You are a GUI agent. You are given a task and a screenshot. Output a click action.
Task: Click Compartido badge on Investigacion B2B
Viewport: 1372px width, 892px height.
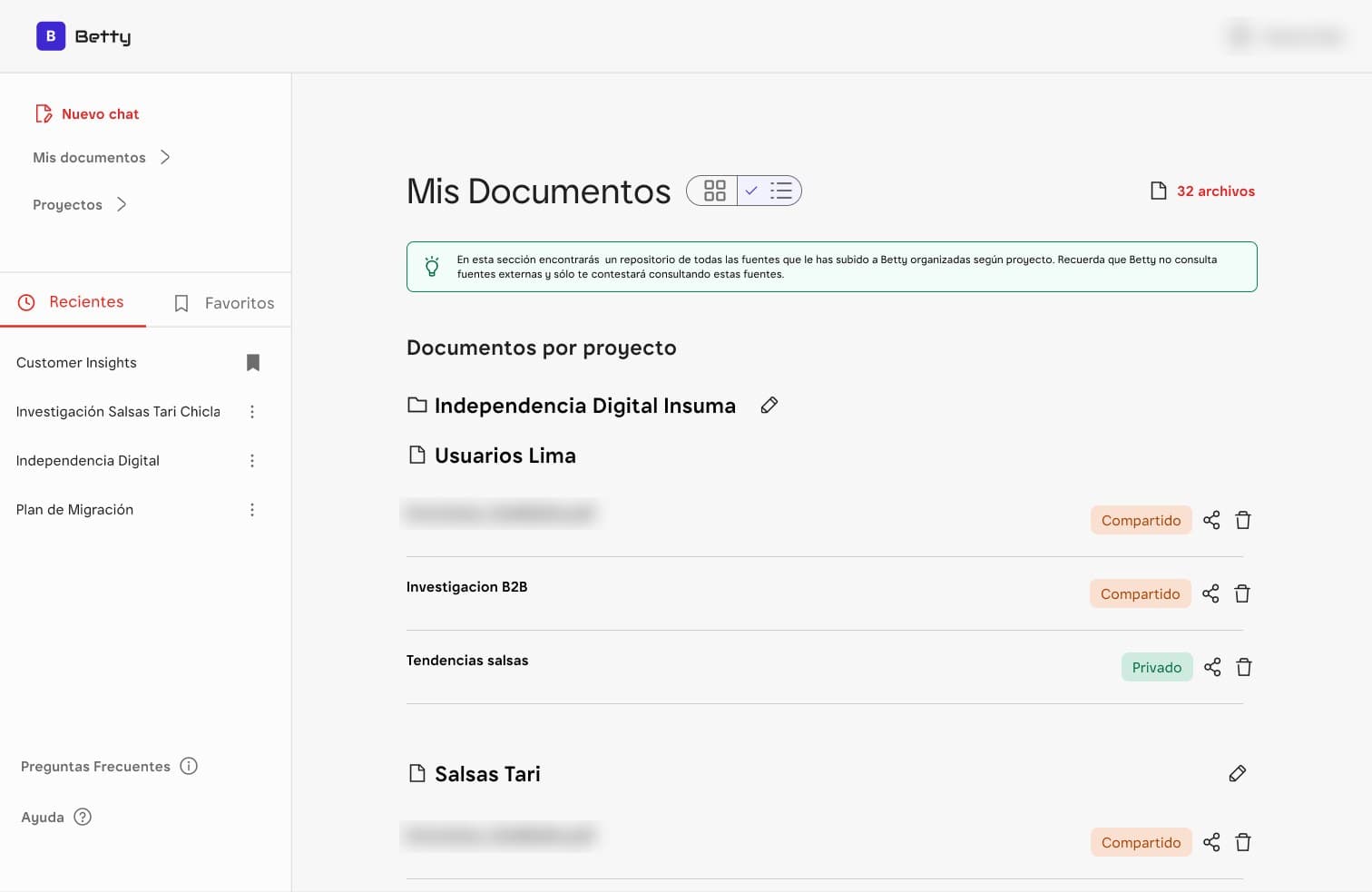(1141, 593)
